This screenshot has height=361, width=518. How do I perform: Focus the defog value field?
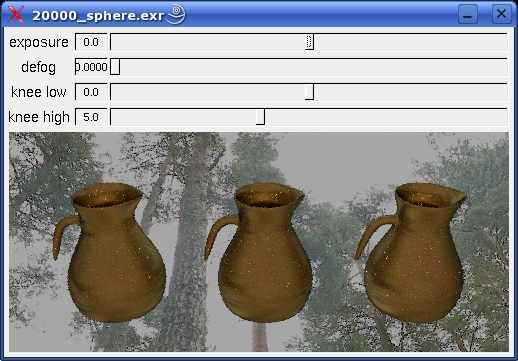(91, 67)
